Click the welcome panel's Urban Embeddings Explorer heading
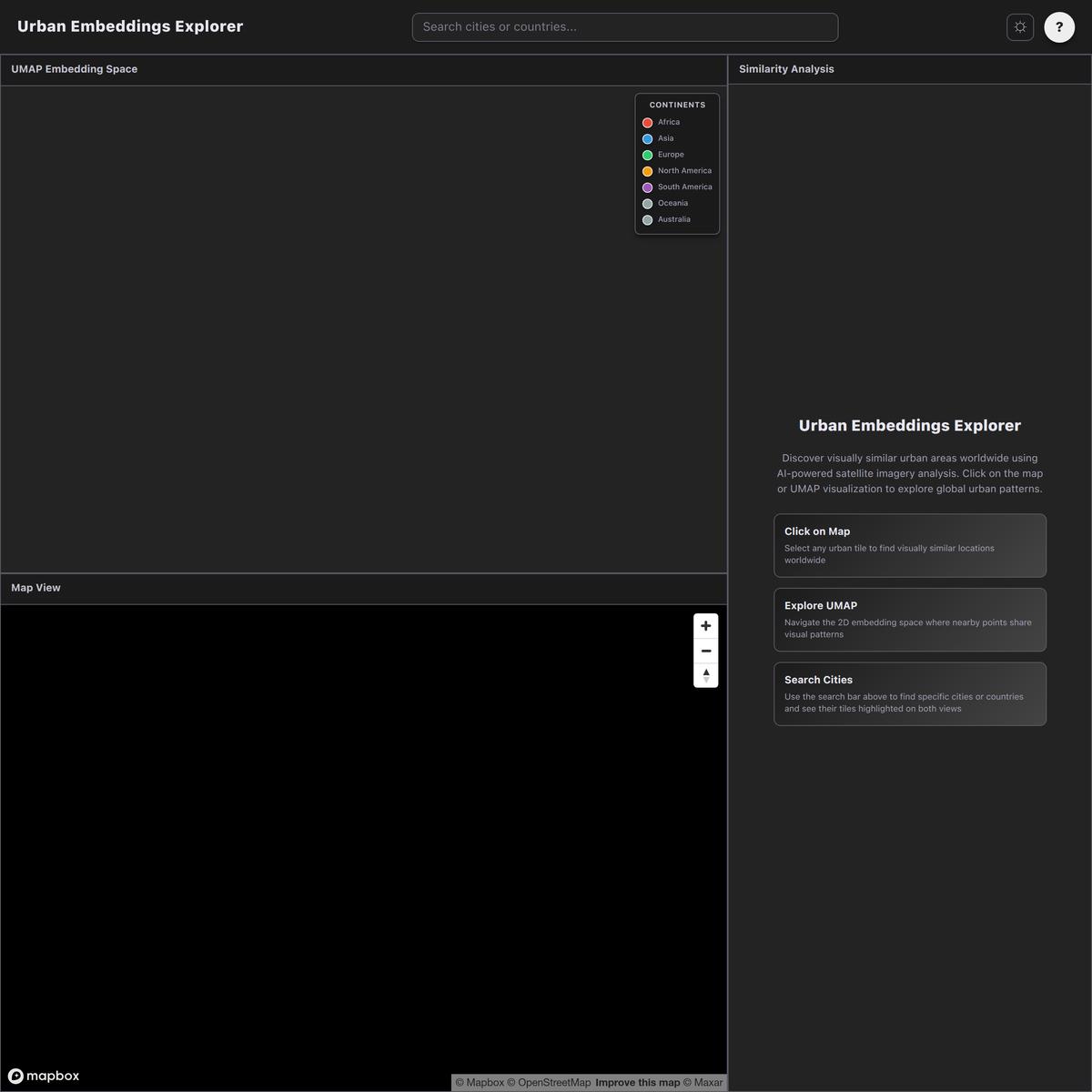 [x=910, y=426]
